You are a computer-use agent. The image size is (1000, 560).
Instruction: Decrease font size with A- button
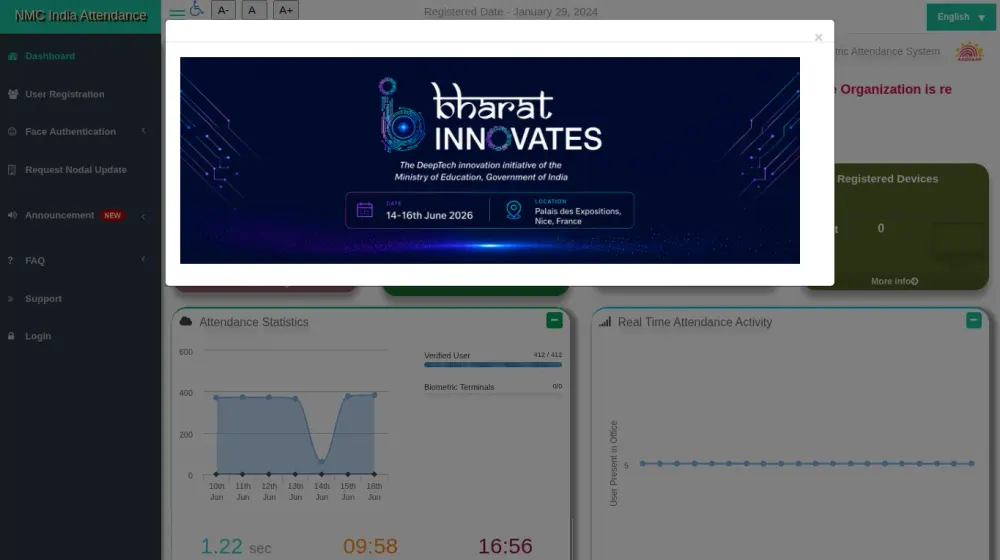[x=223, y=10]
